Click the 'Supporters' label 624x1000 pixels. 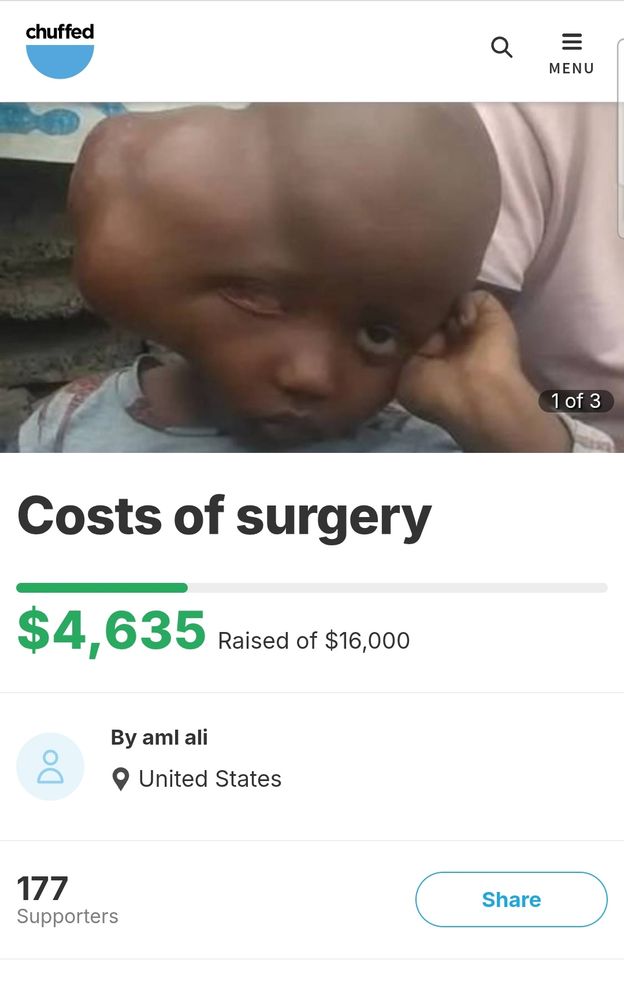pyautogui.click(x=68, y=916)
